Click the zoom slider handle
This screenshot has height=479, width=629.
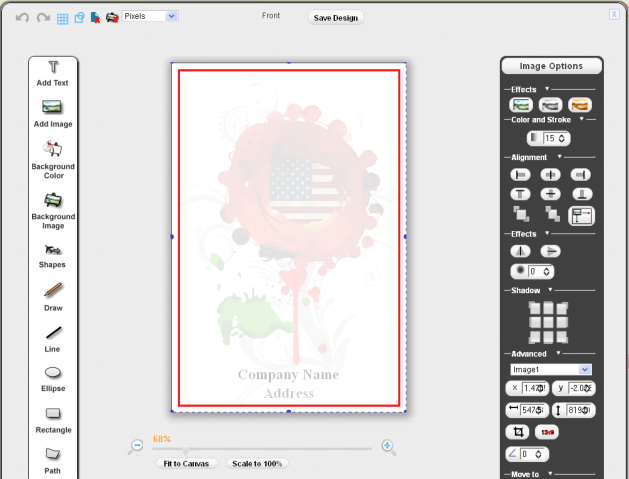click(185, 449)
